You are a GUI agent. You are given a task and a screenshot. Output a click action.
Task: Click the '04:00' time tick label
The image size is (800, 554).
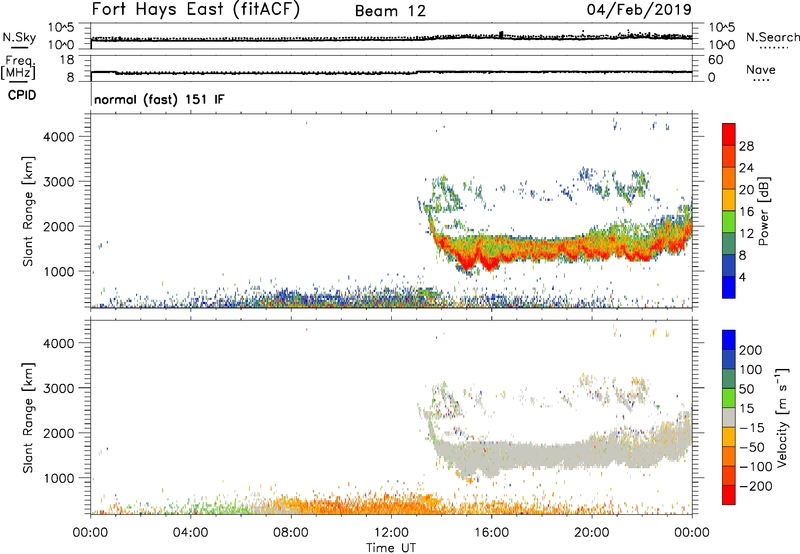[190, 533]
